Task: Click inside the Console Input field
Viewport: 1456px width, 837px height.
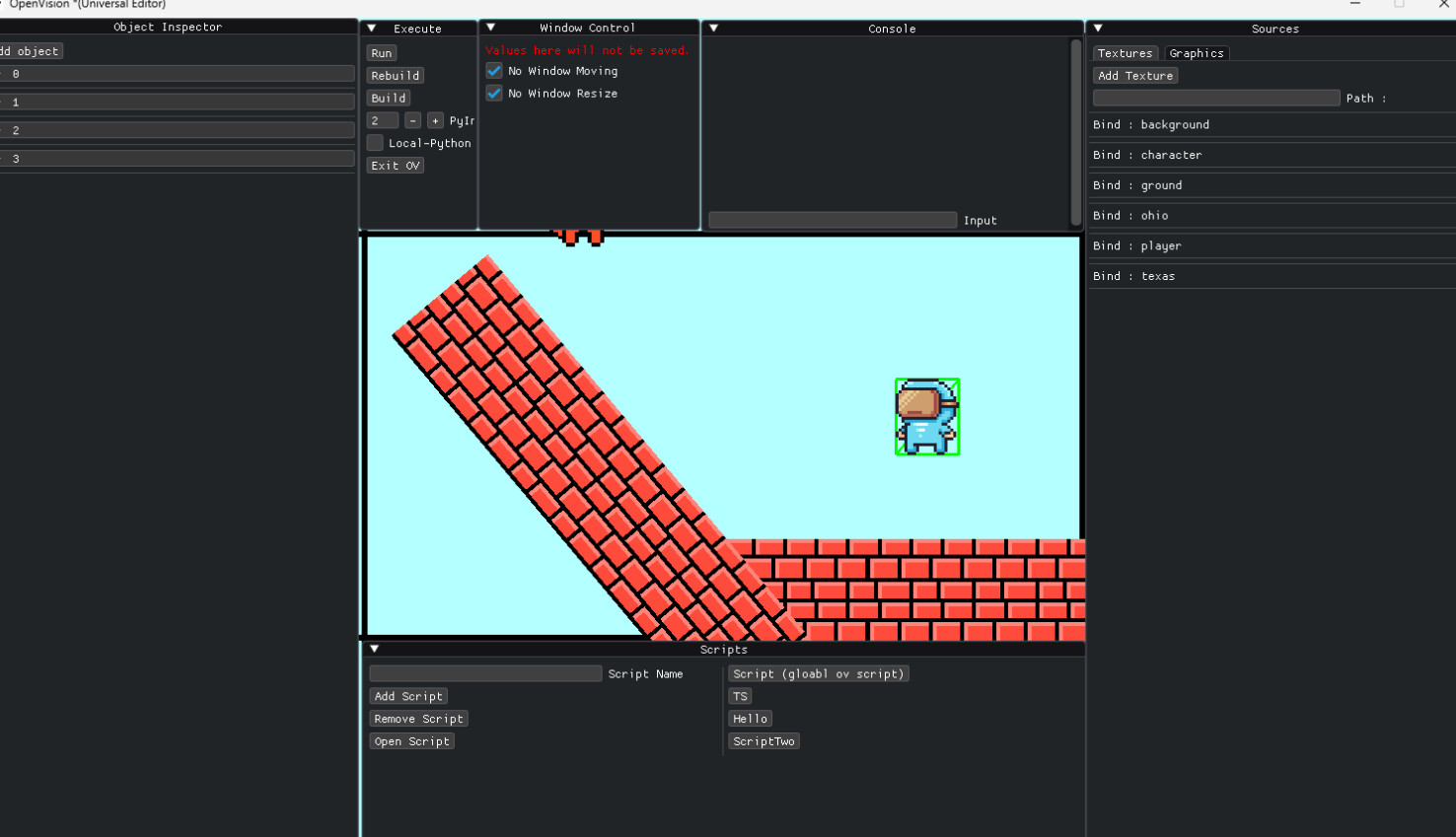Action: tap(832, 220)
